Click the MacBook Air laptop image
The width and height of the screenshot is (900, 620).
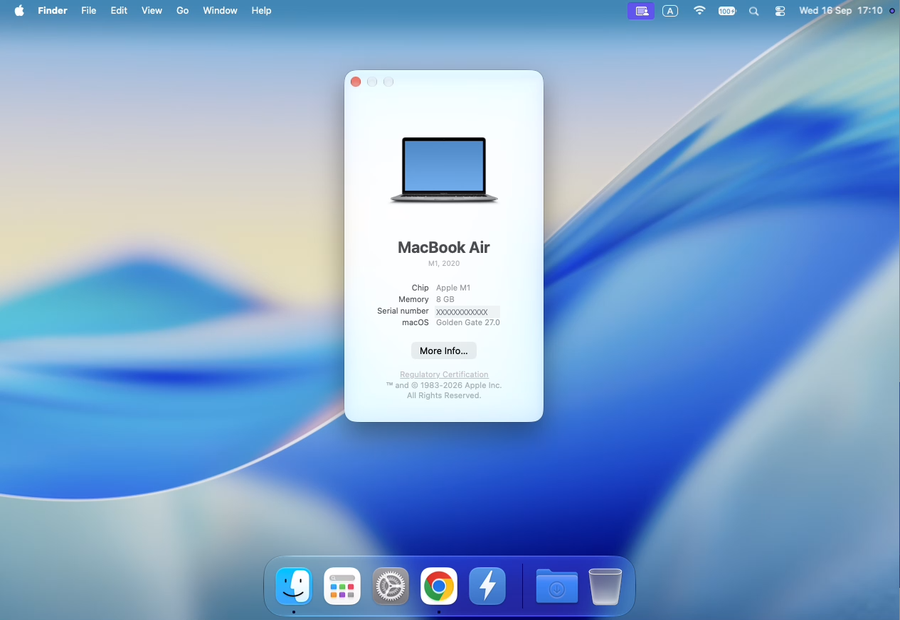444,170
